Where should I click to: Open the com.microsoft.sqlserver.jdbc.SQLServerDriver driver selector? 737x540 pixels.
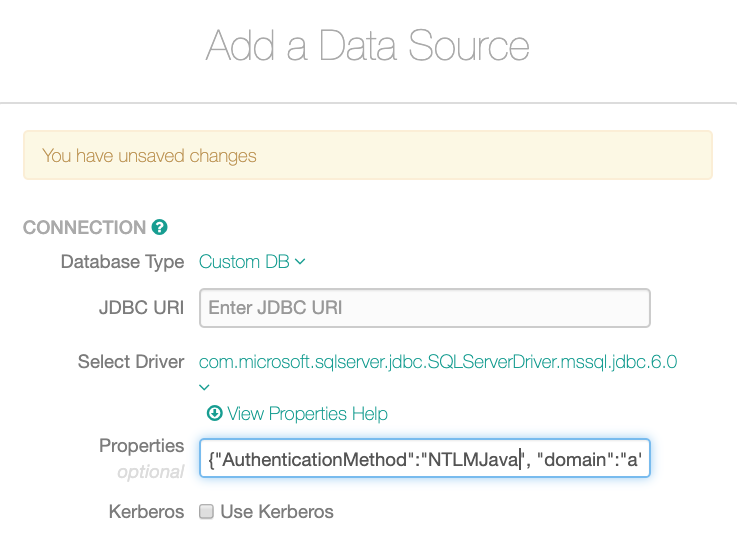(x=438, y=362)
